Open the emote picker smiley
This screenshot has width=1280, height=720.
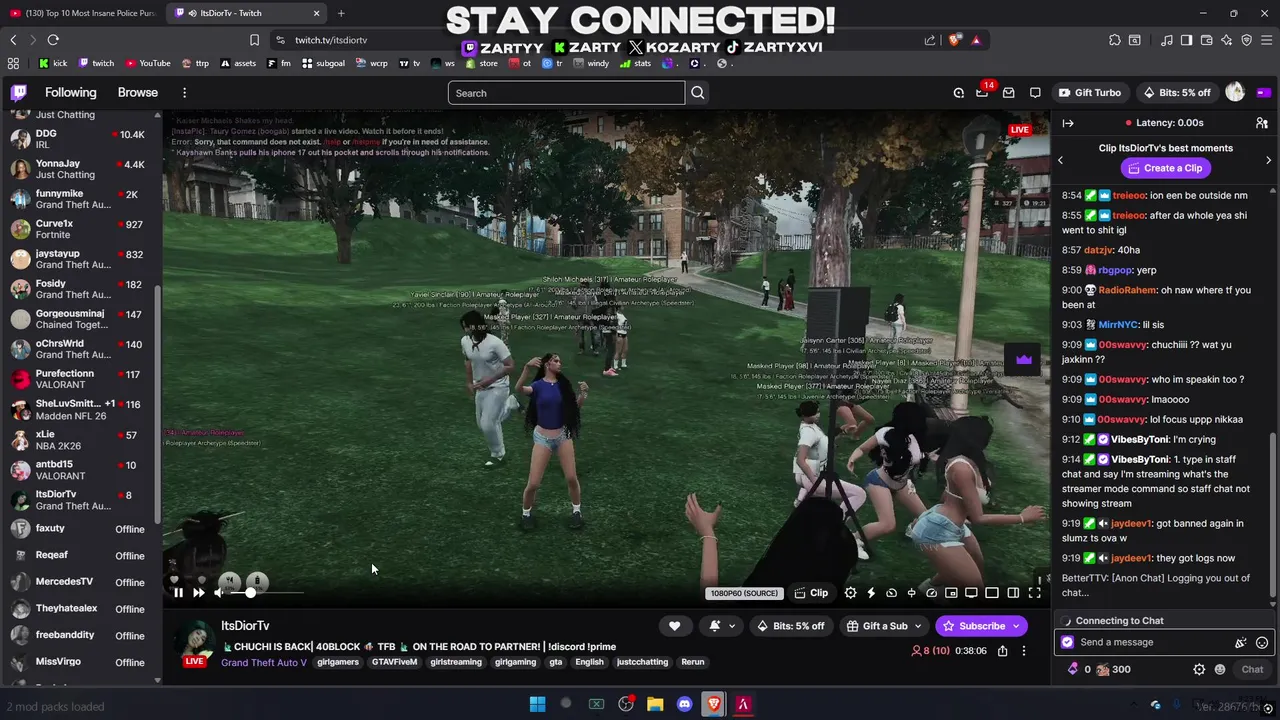[1262, 643]
